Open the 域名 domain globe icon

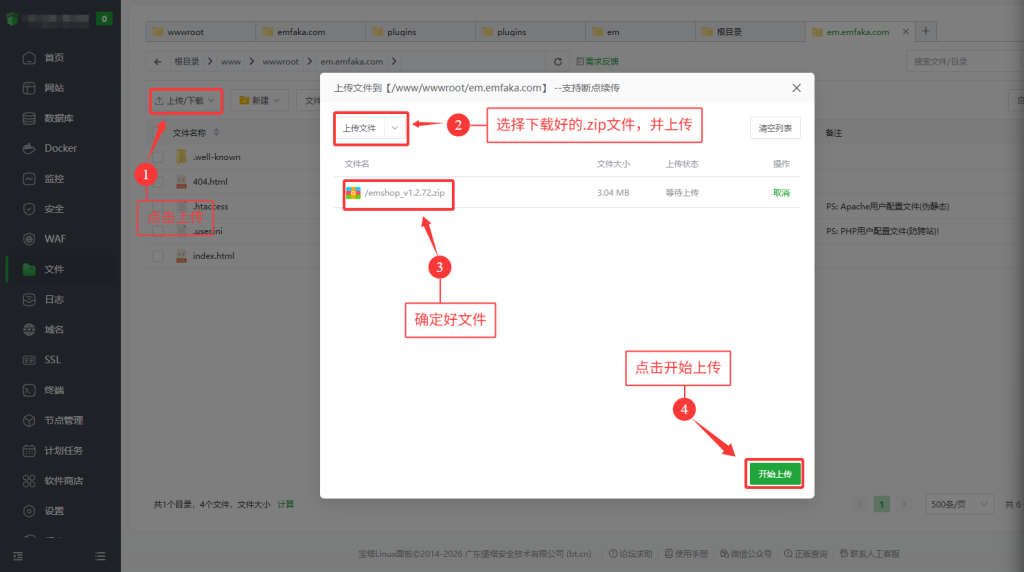pos(29,330)
